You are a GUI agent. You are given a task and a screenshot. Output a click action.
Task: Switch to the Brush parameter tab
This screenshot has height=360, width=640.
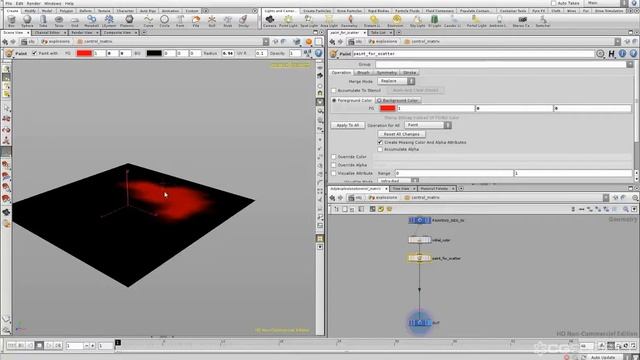point(363,72)
